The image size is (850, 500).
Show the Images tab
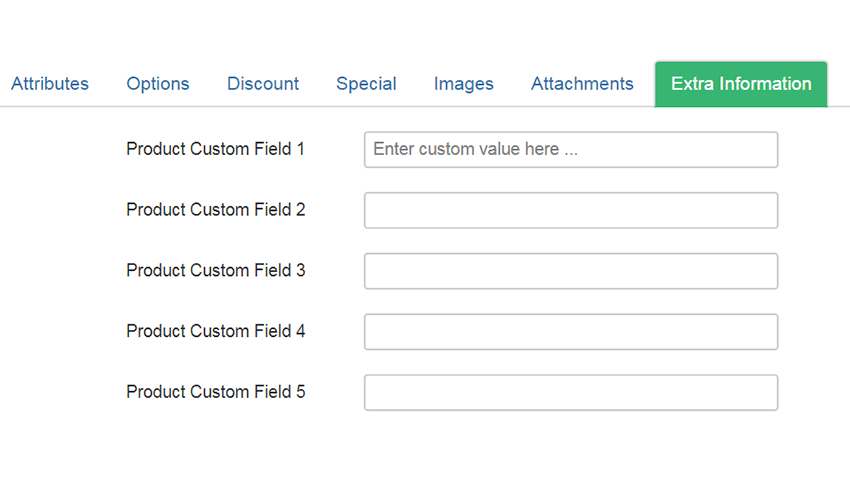(463, 84)
